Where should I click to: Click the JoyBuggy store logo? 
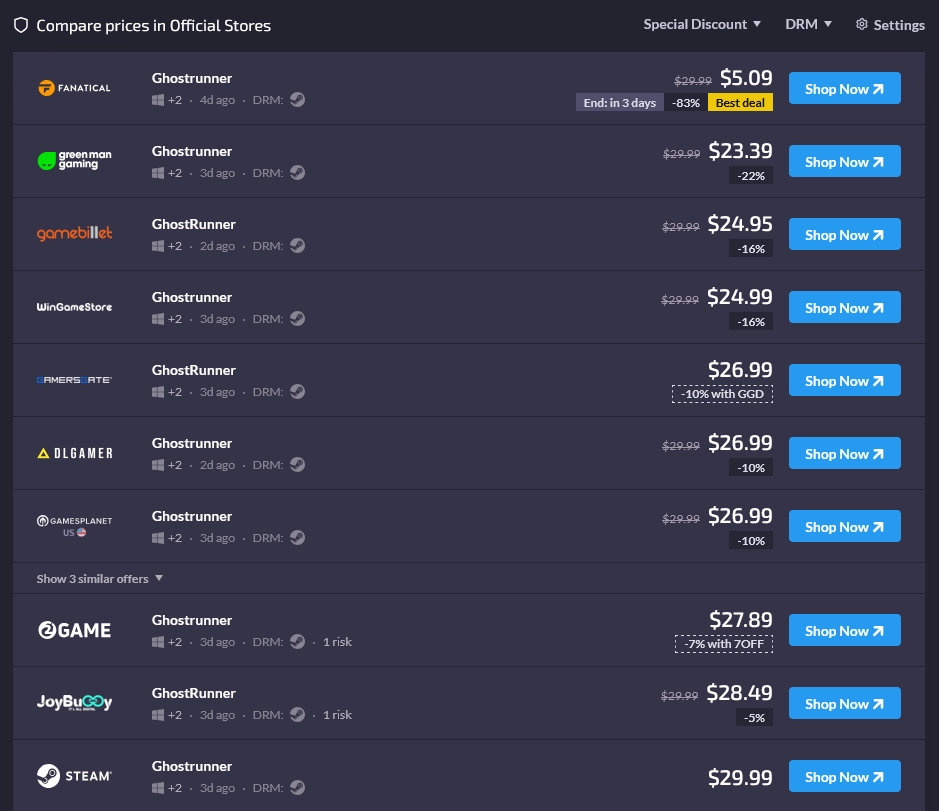[74, 703]
